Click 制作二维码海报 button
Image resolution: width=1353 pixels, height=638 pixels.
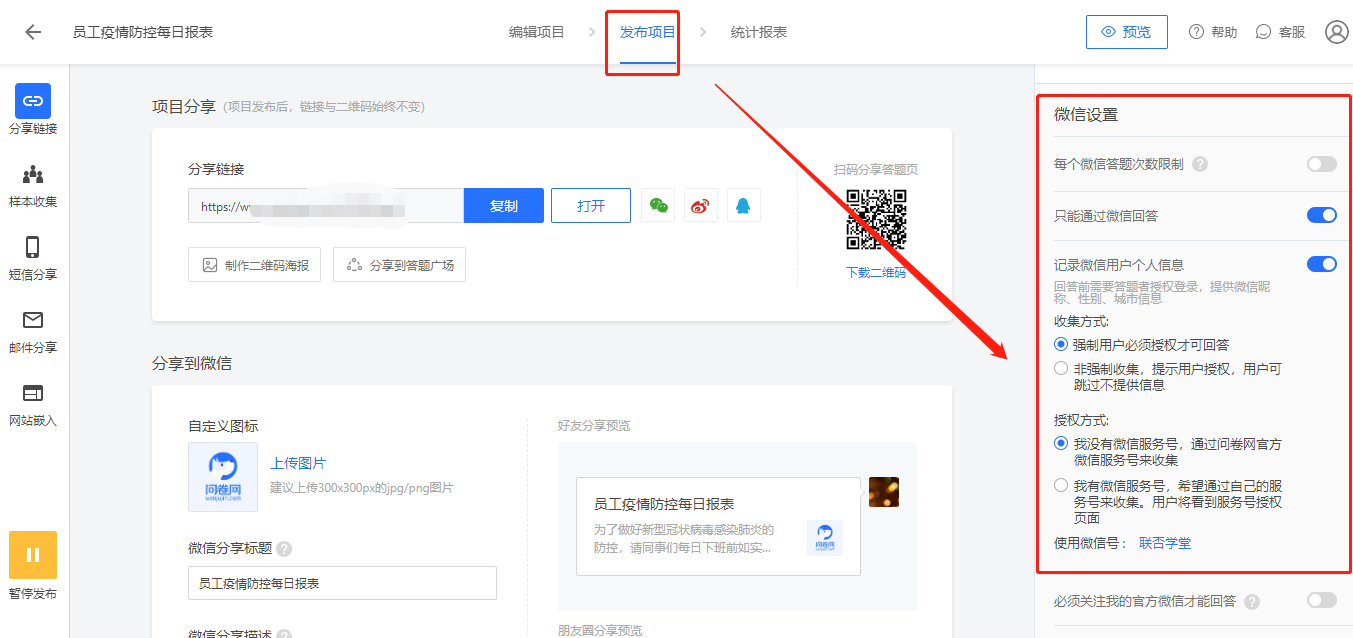click(x=254, y=265)
